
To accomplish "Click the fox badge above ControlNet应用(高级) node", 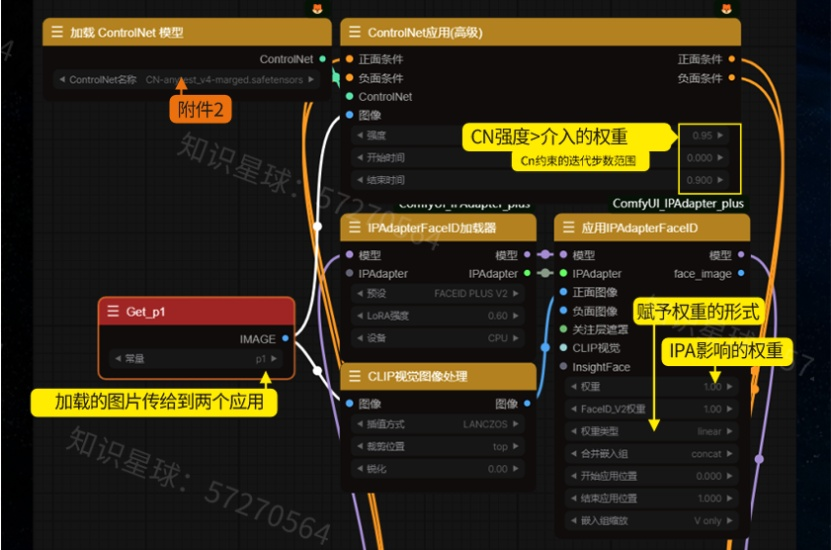I will tap(726, 8).
